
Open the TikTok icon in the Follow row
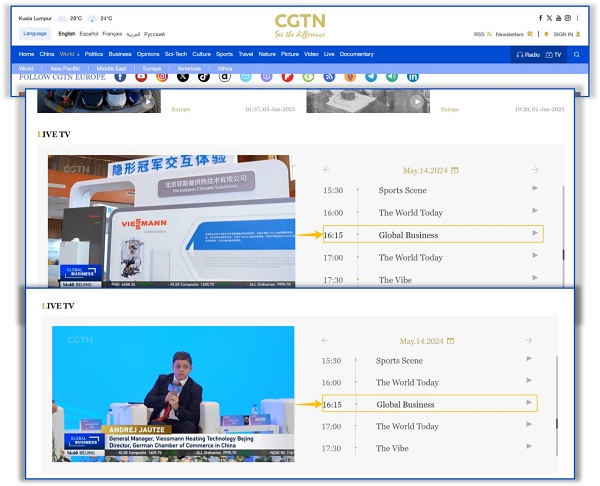[x=204, y=77]
